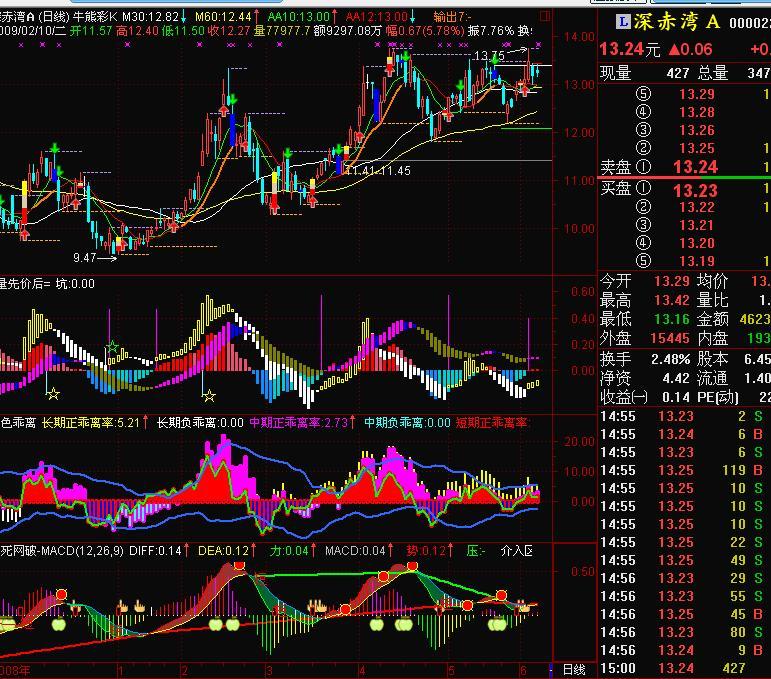Viewport: 771px width, 679px height.
Task: Click the circled 1 icon in 卖盘 row
Action: pyautogui.click(x=642, y=167)
